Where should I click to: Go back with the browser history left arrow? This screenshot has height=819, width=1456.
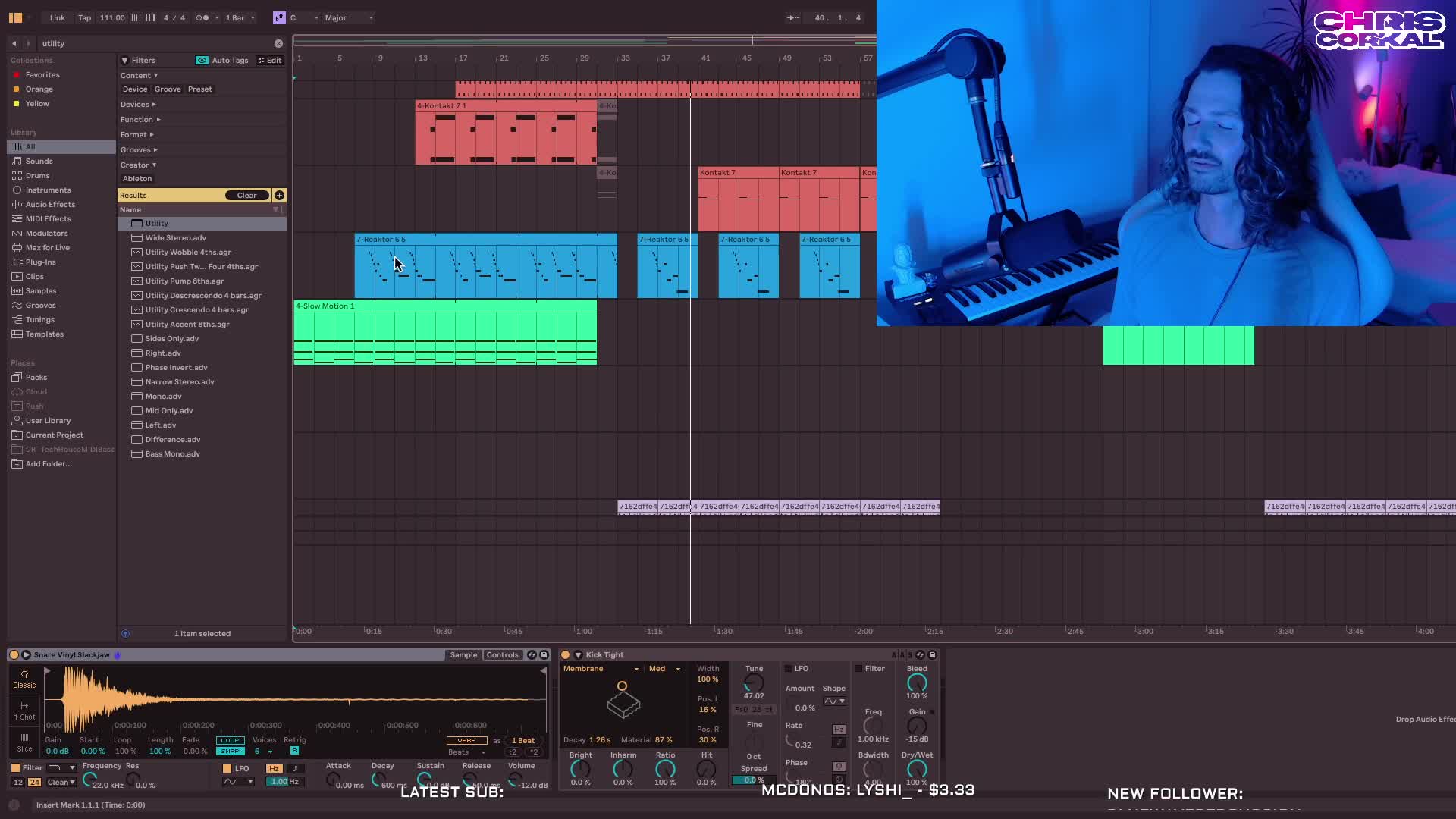pyautogui.click(x=14, y=43)
